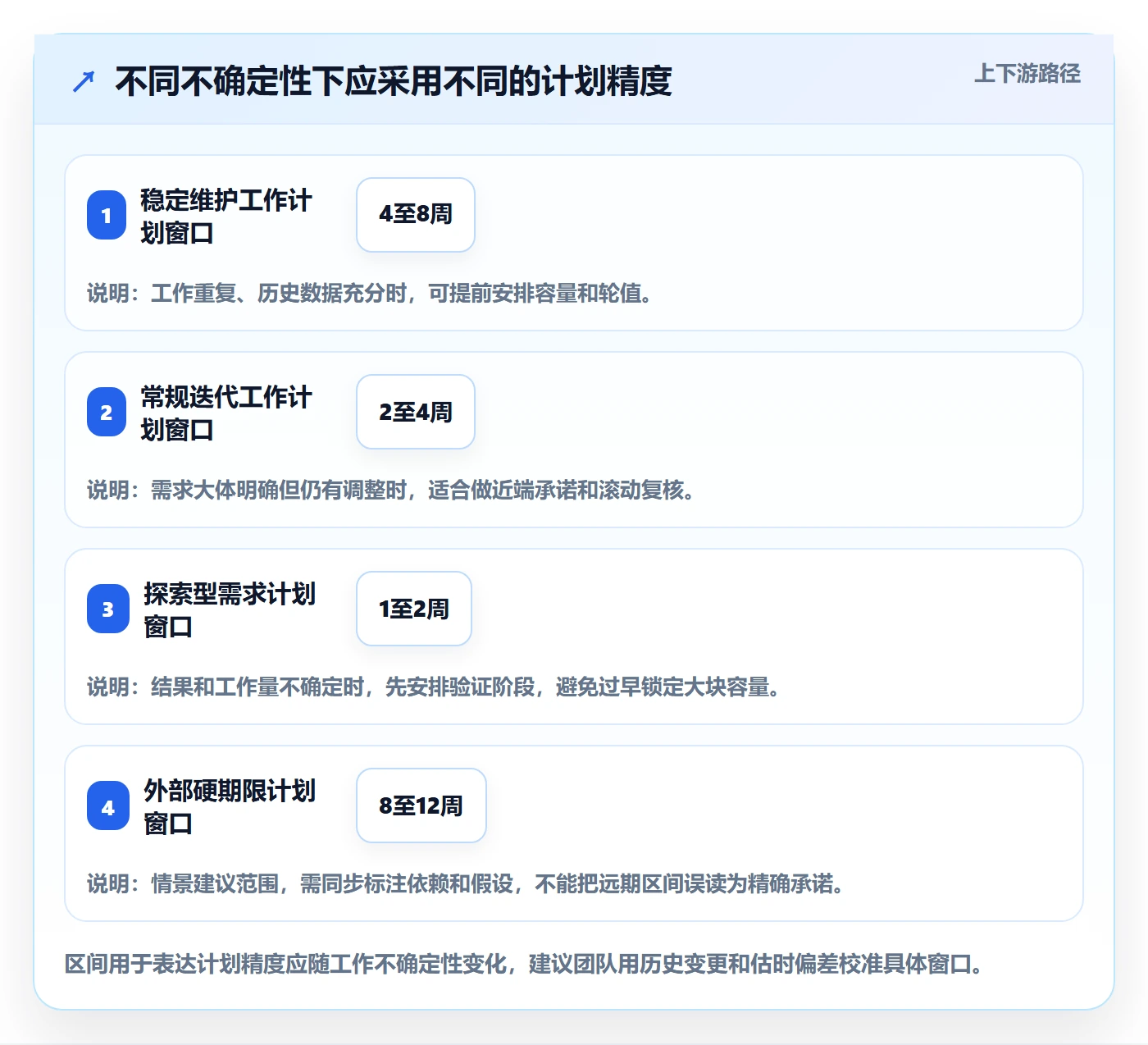Screen dimensions: 1148x1045
Task: Click the arrow icon beside the card title
Action: [84, 81]
